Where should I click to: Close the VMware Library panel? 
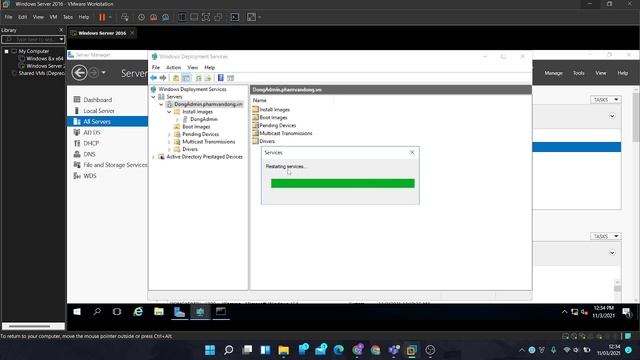(x=61, y=30)
